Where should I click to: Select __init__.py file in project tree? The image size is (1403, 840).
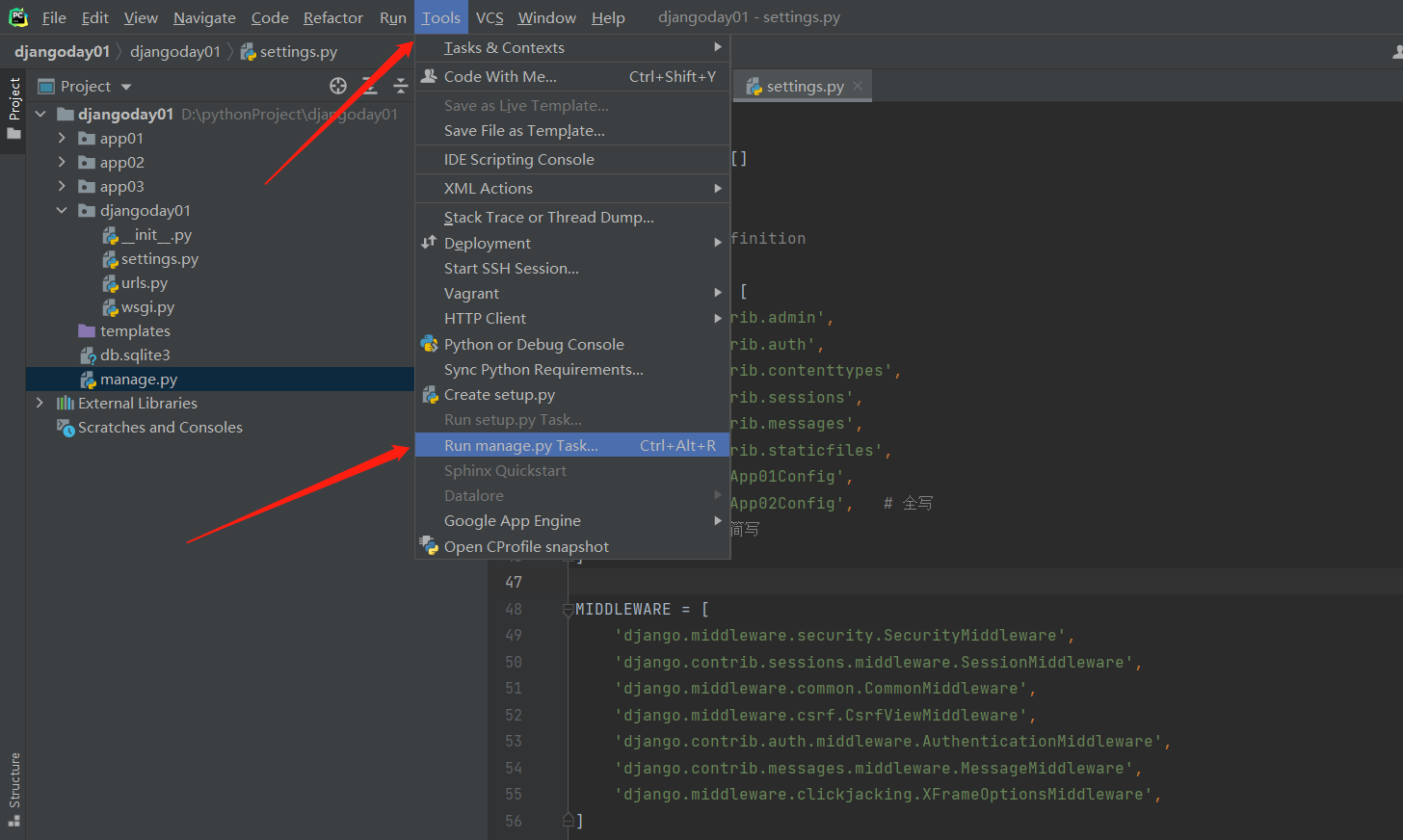[x=147, y=235]
